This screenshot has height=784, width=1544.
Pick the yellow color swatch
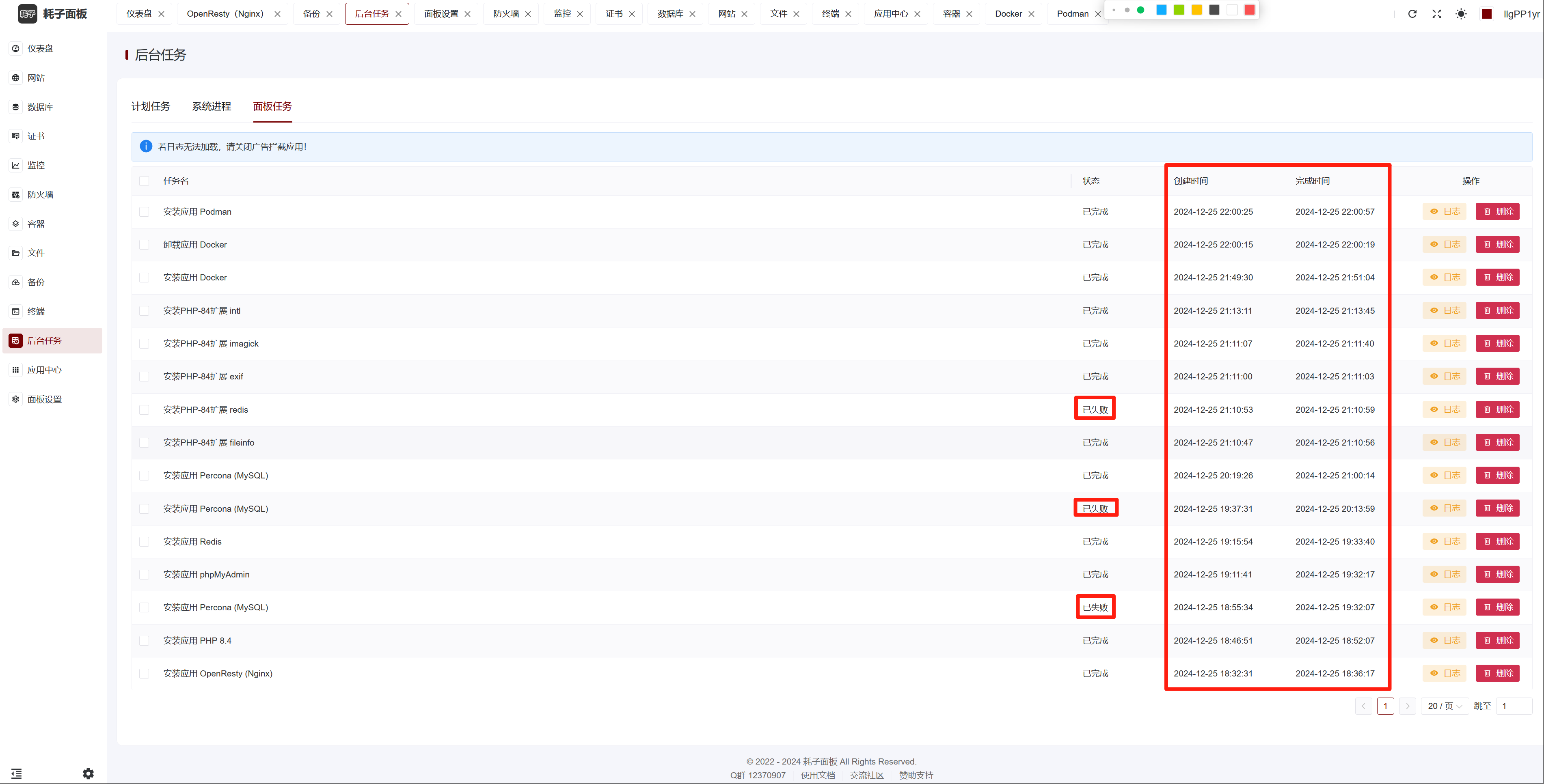(x=1197, y=10)
